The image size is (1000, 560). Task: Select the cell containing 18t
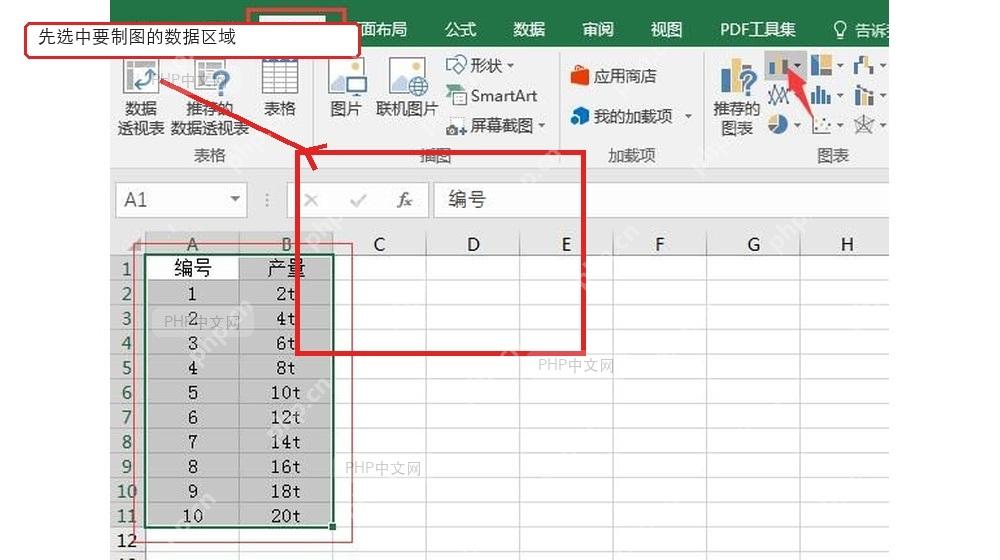point(286,491)
